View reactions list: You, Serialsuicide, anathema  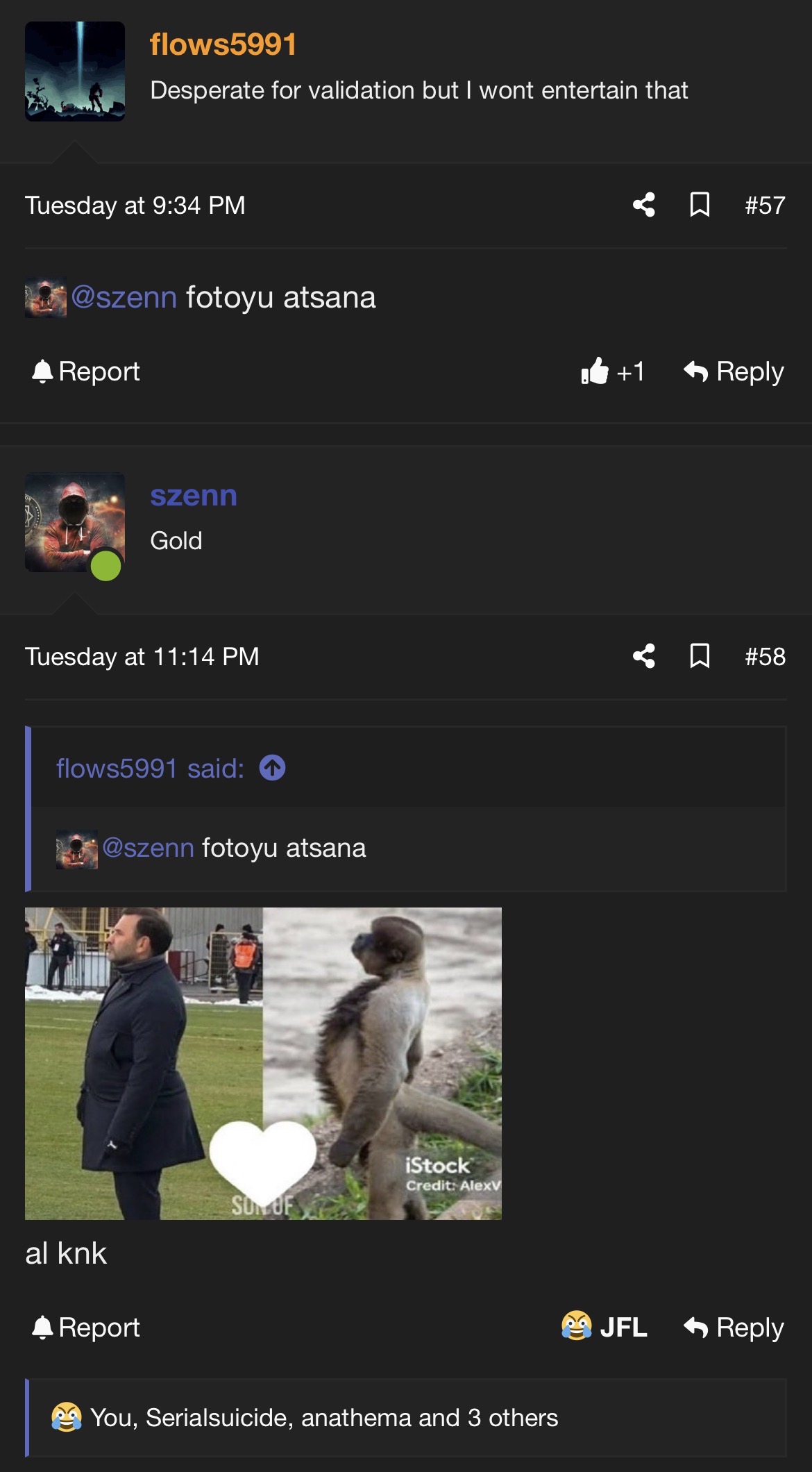click(324, 1417)
